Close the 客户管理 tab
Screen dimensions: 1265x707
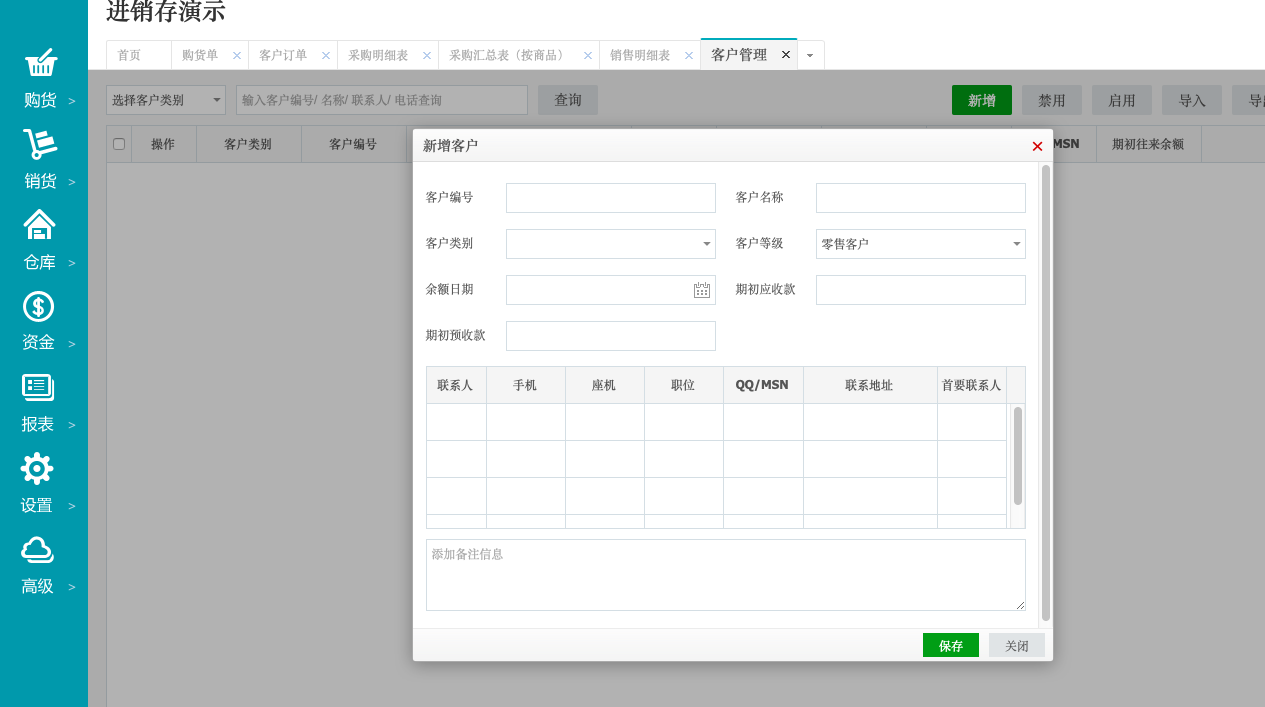coord(786,55)
